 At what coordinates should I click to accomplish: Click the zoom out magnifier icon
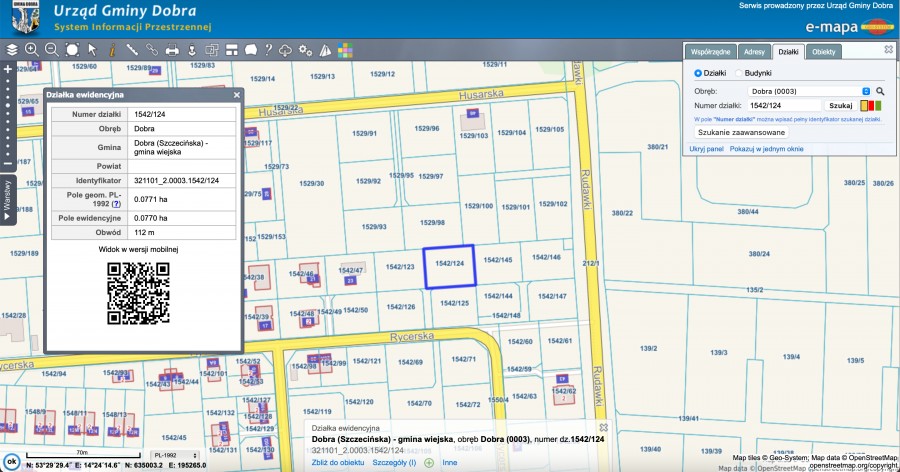[51, 49]
